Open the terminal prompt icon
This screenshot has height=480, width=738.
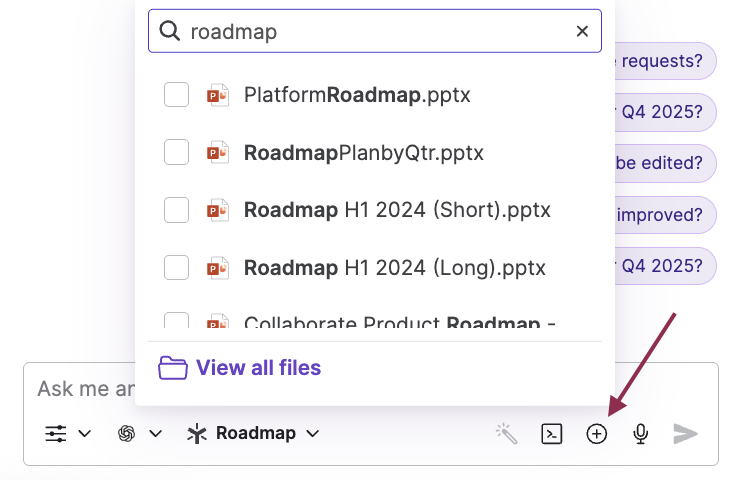point(551,433)
